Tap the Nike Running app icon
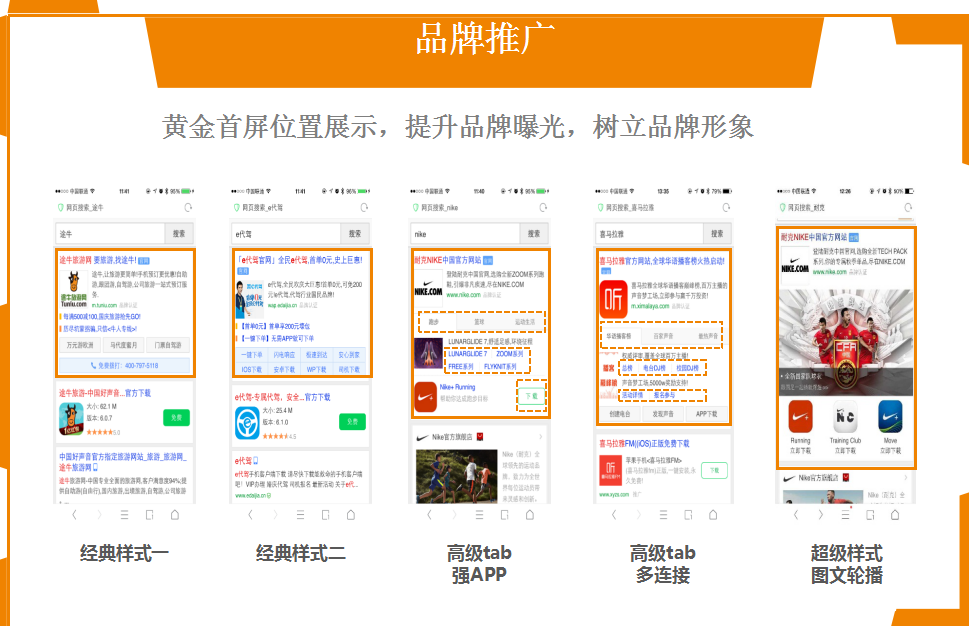This screenshot has height=626, width=969. coord(800,417)
